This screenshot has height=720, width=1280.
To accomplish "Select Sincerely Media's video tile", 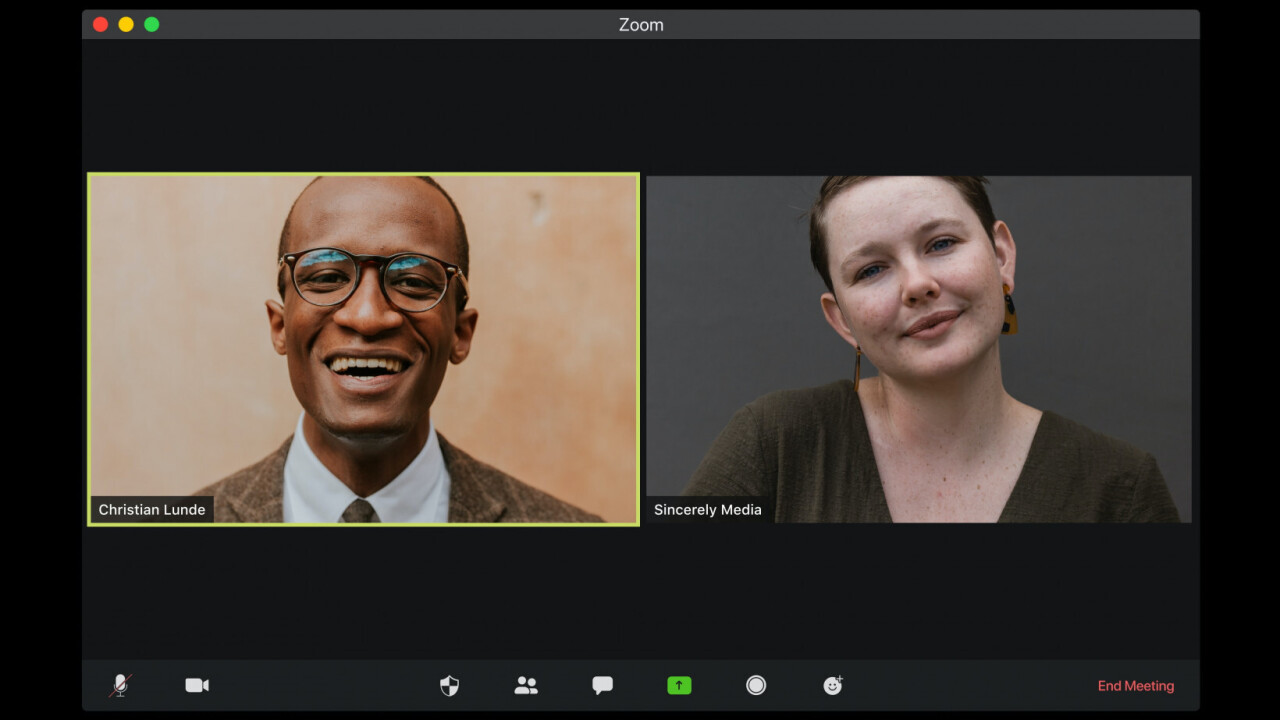I will [x=918, y=348].
